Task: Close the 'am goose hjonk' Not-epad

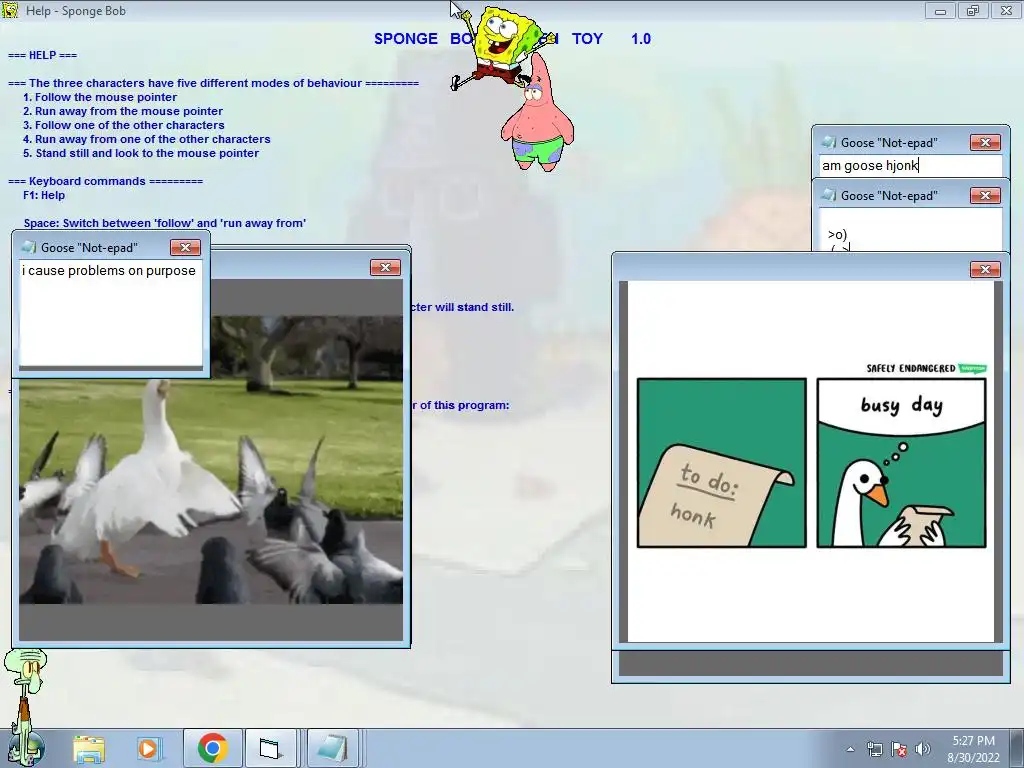Action: (985, 142)
